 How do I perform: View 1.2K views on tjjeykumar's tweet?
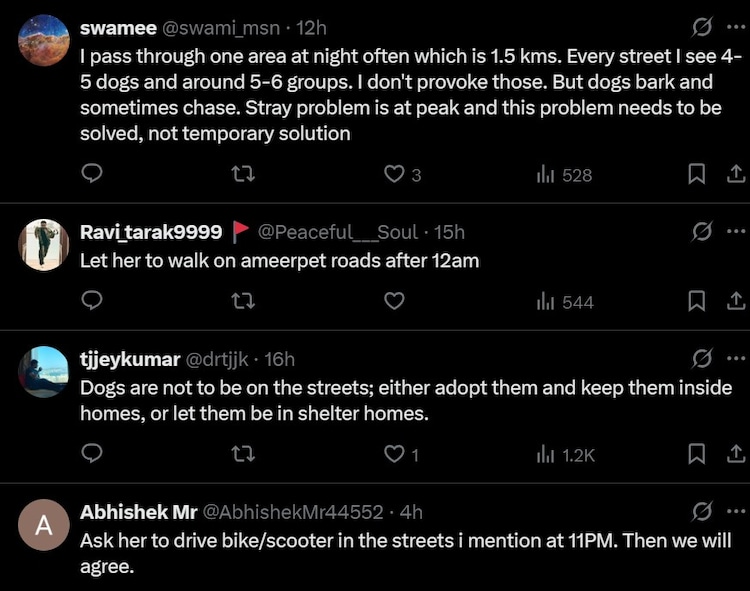567,455
